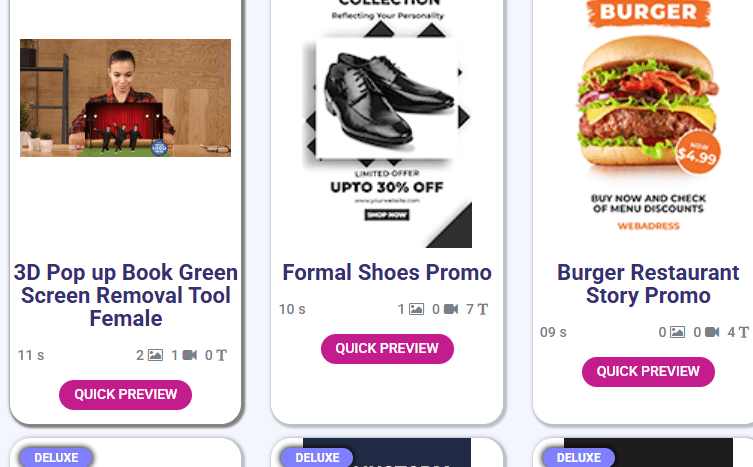Open 3D Pop up Book Green Screen title

[x=125, y=295]
